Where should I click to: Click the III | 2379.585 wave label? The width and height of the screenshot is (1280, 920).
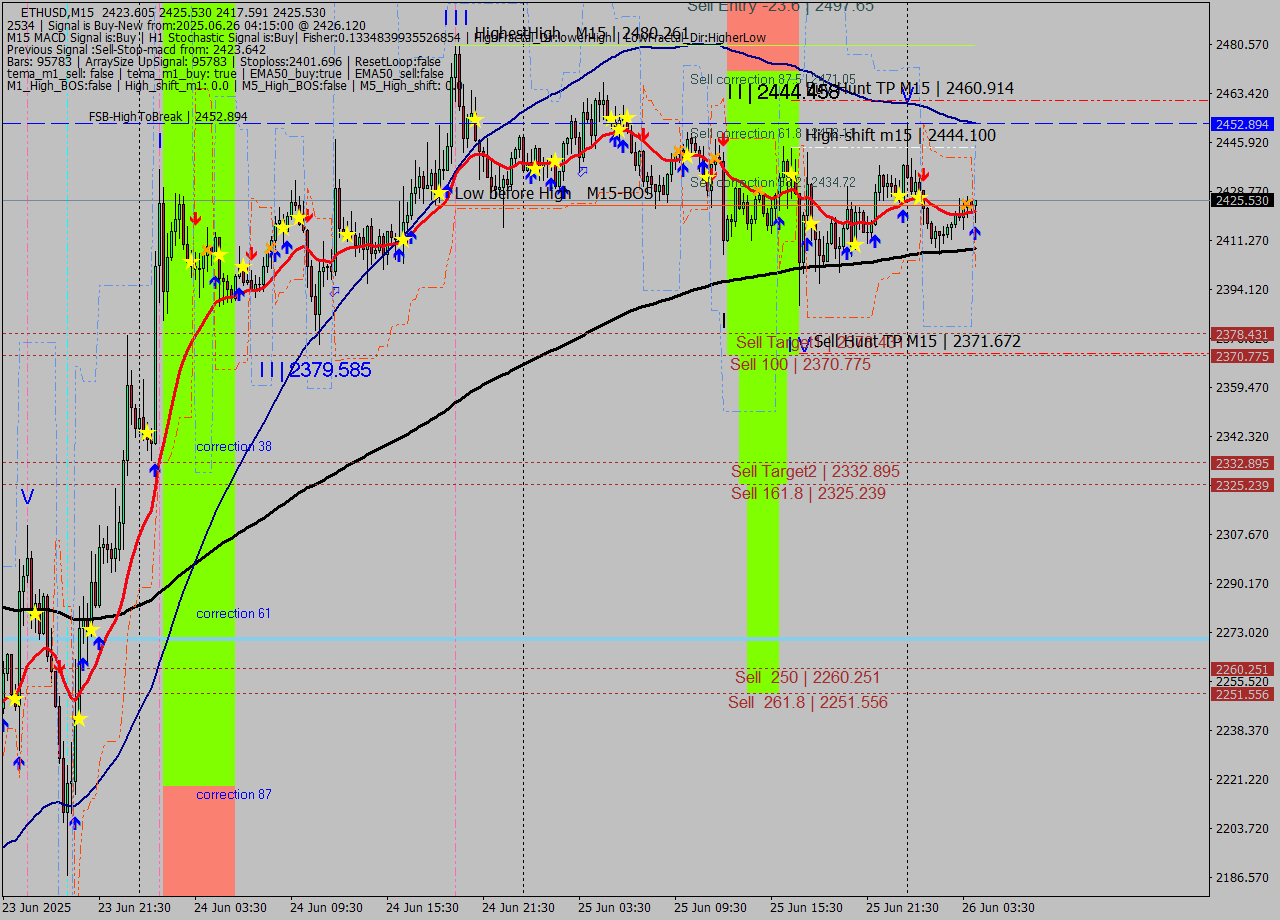point(315,370)
